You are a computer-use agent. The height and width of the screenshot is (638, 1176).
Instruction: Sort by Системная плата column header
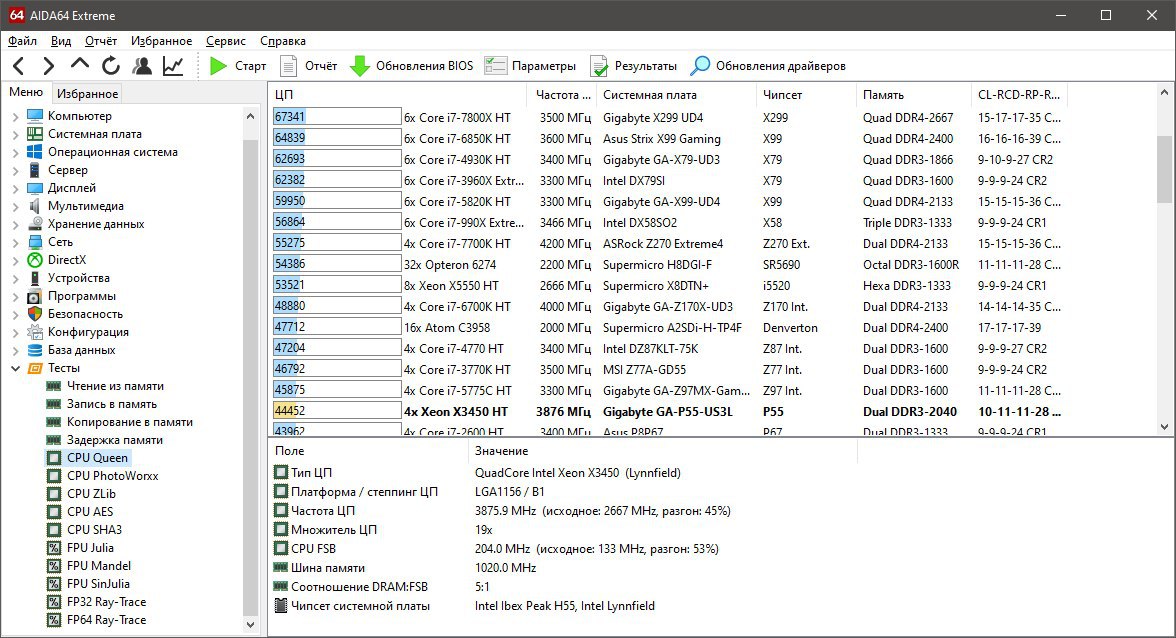[677, 95]
